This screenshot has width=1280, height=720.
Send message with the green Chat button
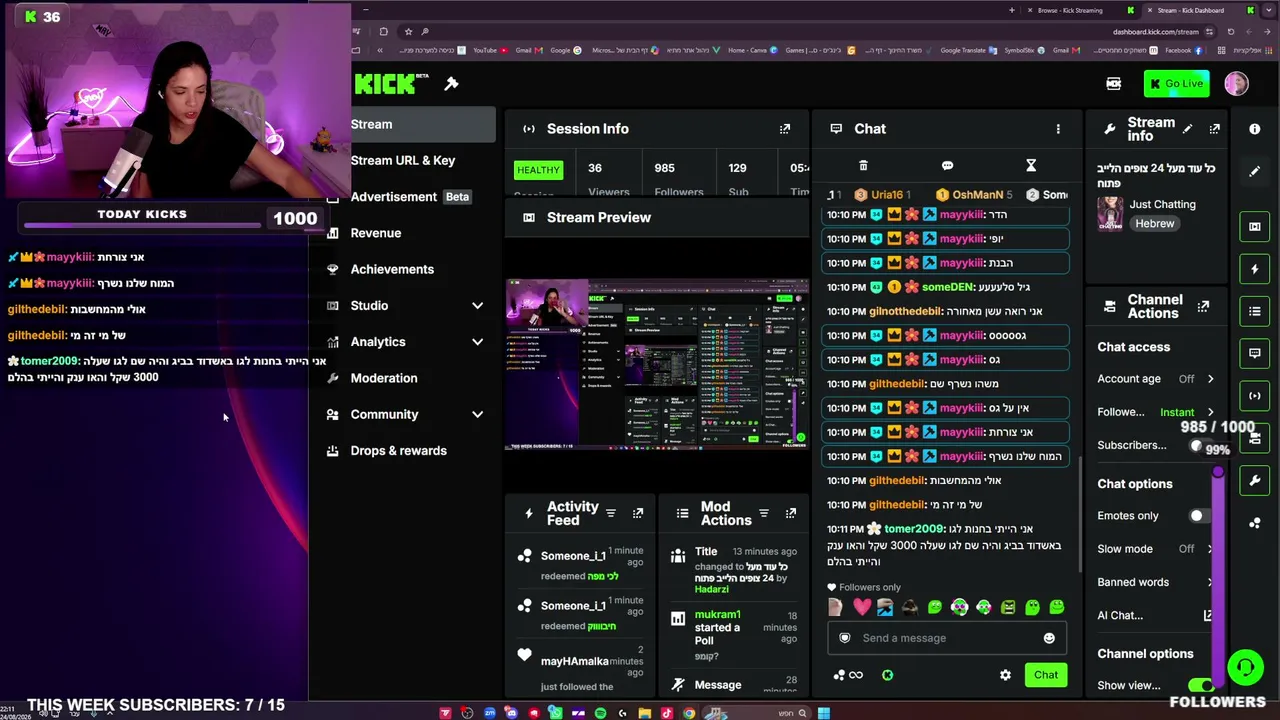(1045, 675)
